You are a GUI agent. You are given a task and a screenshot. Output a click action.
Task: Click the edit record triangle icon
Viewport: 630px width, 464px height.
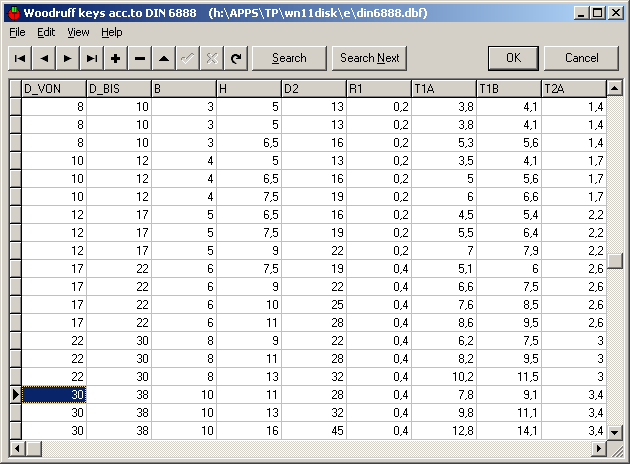(x=164, y=58)
